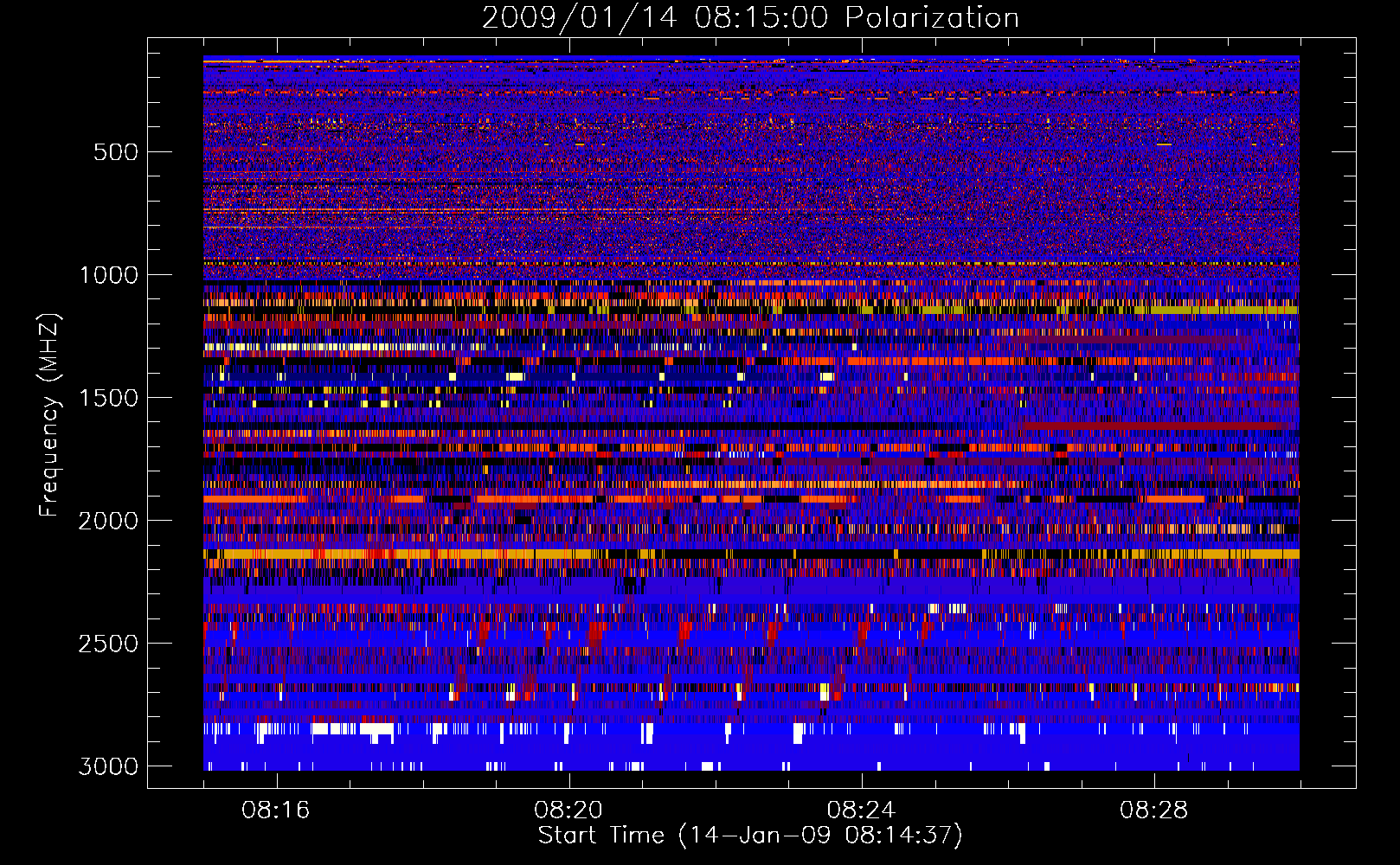Click the 2500 frequency tick label
Image resolution: width=1400 pixels, height=865 pixels.
click(109, 644)
